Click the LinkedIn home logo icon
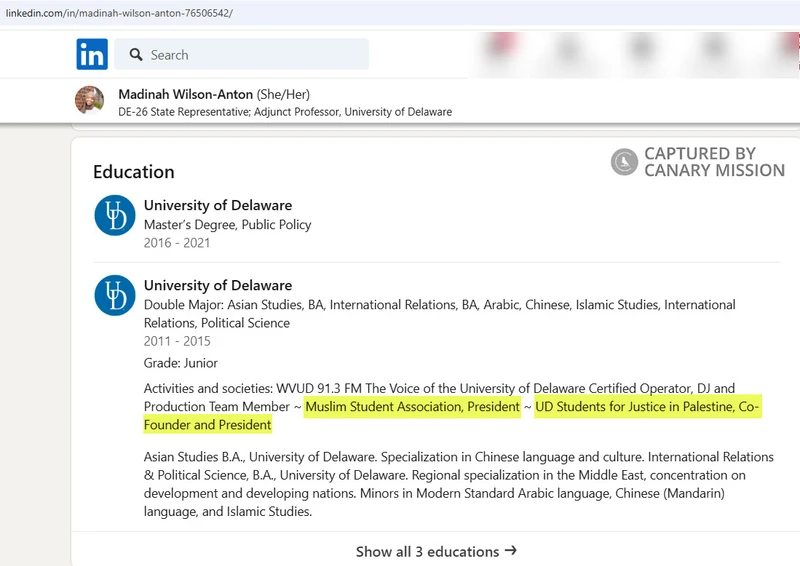 click(92, 54)
